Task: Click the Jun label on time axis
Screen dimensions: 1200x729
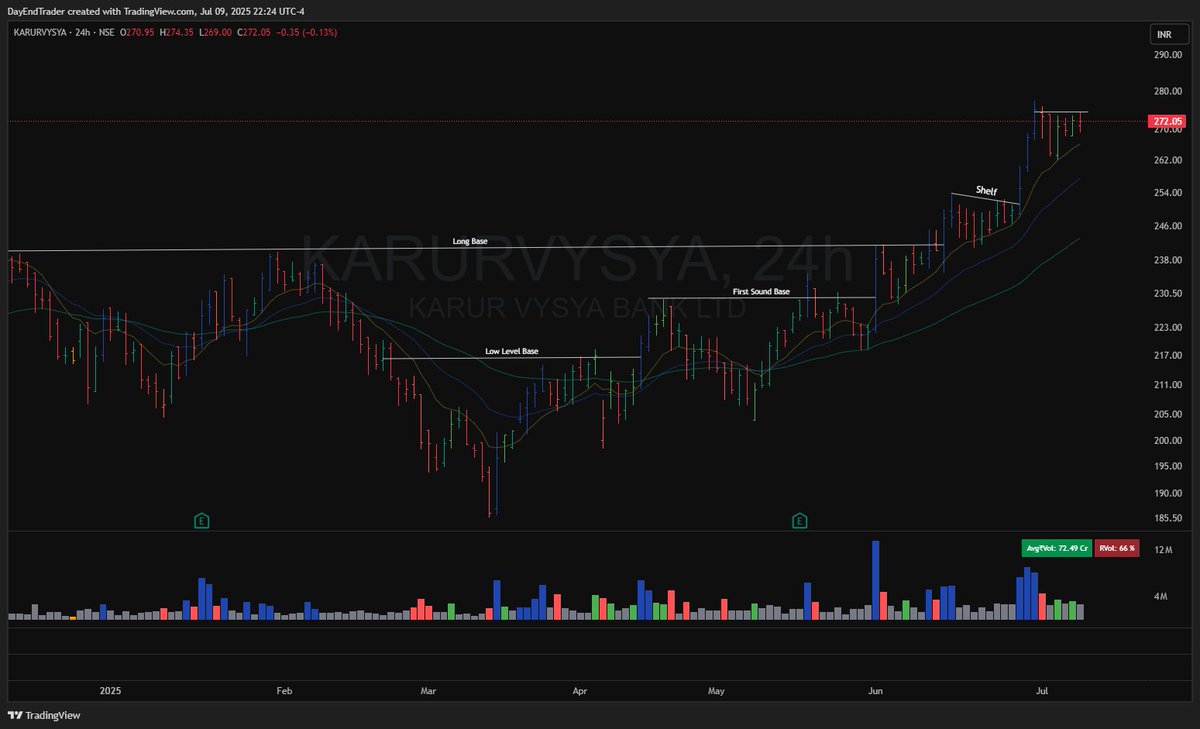Action: 876,691
